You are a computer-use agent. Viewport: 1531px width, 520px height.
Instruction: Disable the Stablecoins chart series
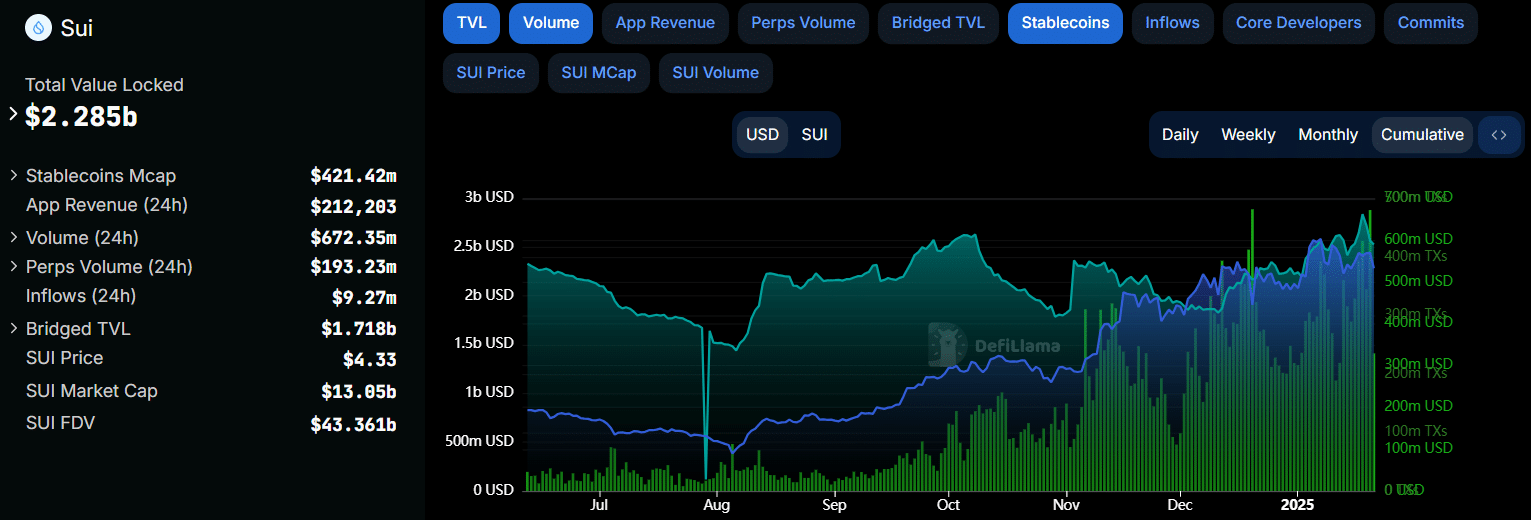point(1065,23)
